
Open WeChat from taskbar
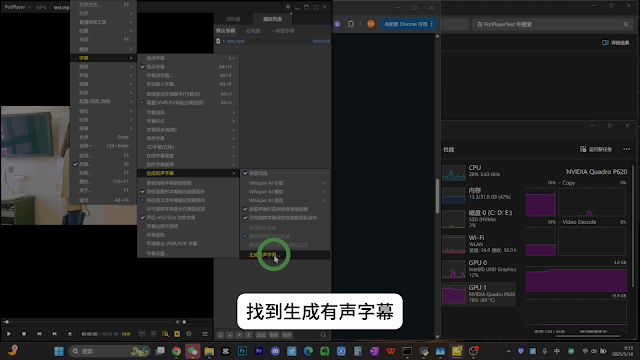pos(193,351)
